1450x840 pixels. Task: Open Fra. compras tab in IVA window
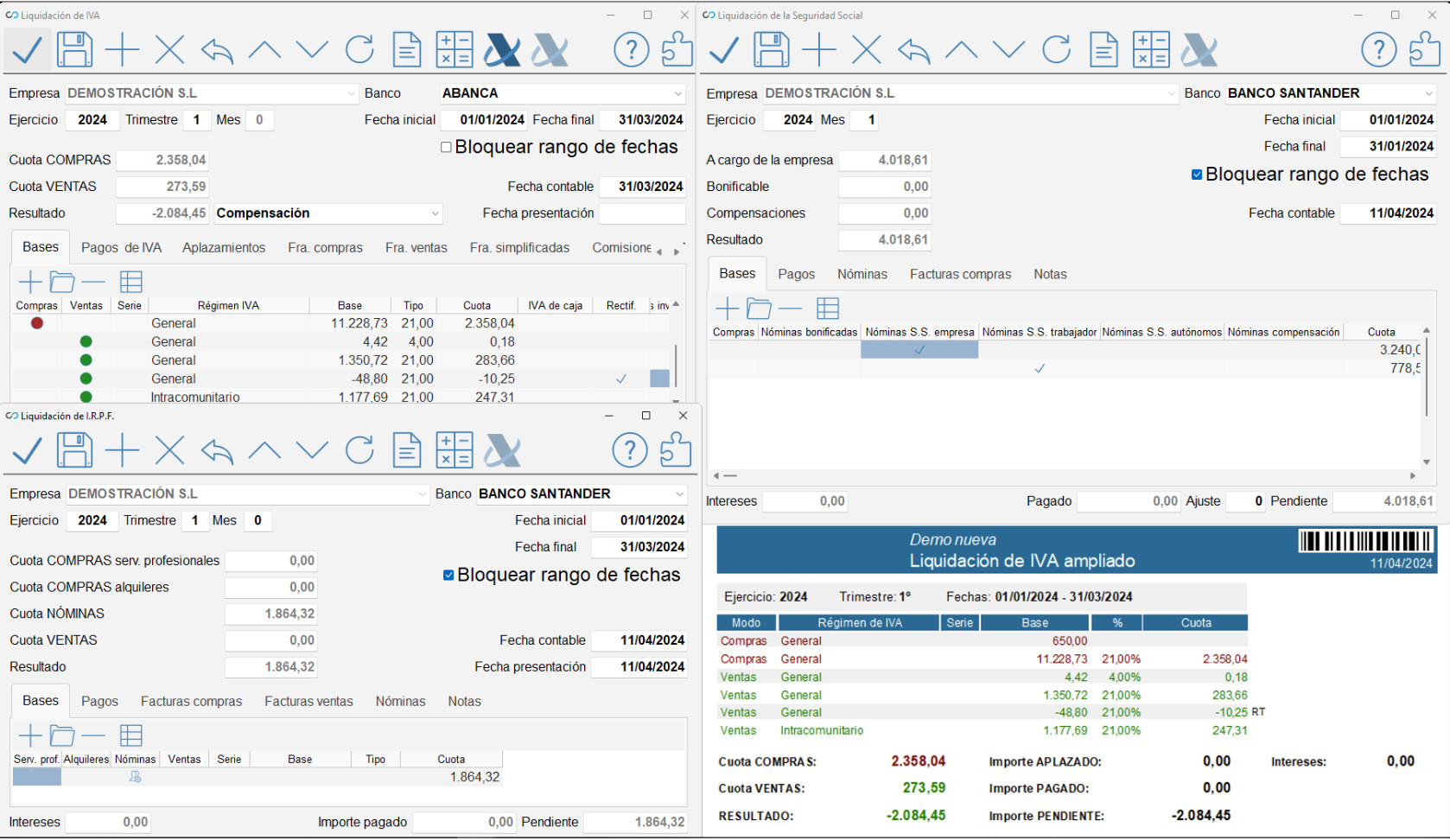pos(325,248)
